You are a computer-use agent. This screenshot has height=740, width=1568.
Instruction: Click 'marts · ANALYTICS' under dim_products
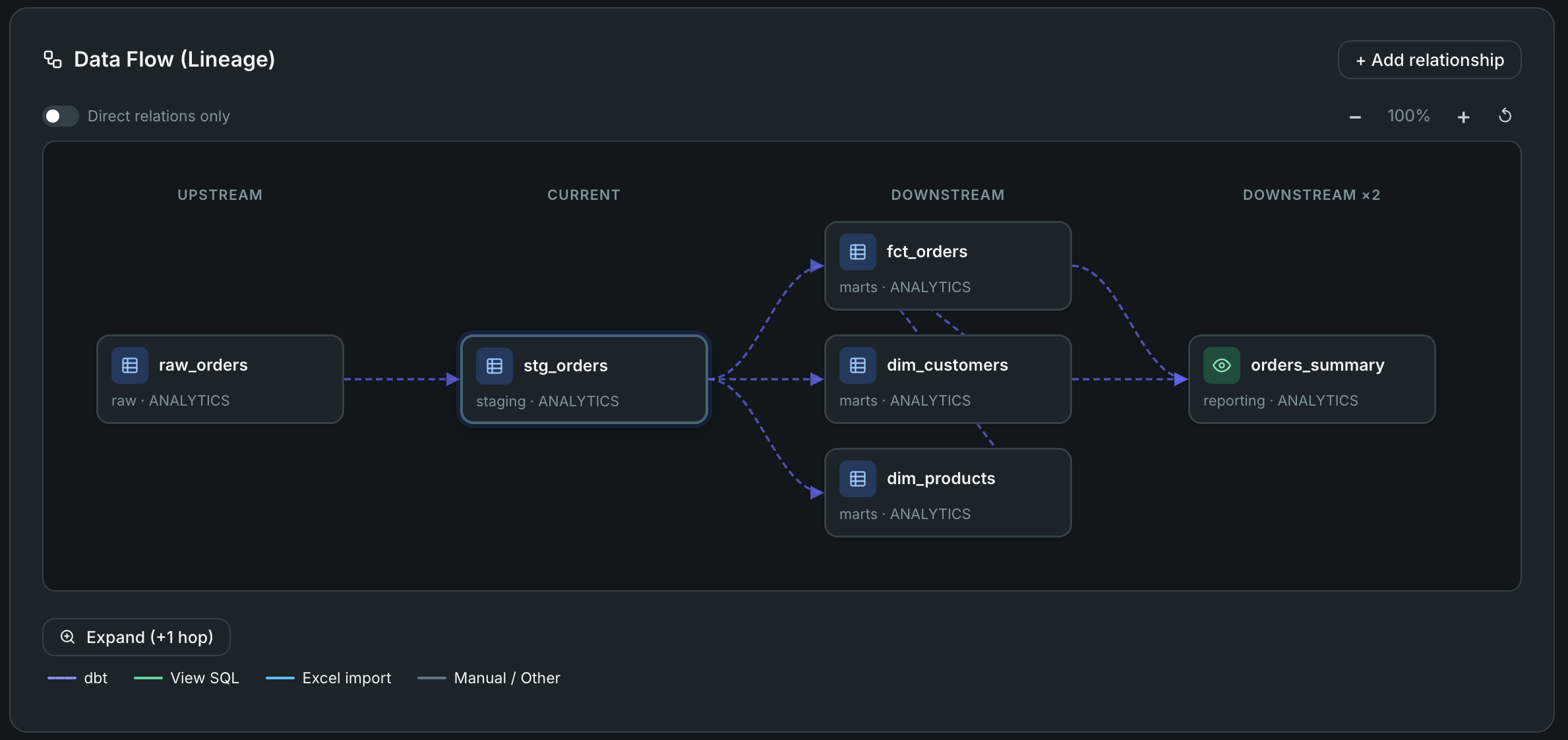(905, 514)
